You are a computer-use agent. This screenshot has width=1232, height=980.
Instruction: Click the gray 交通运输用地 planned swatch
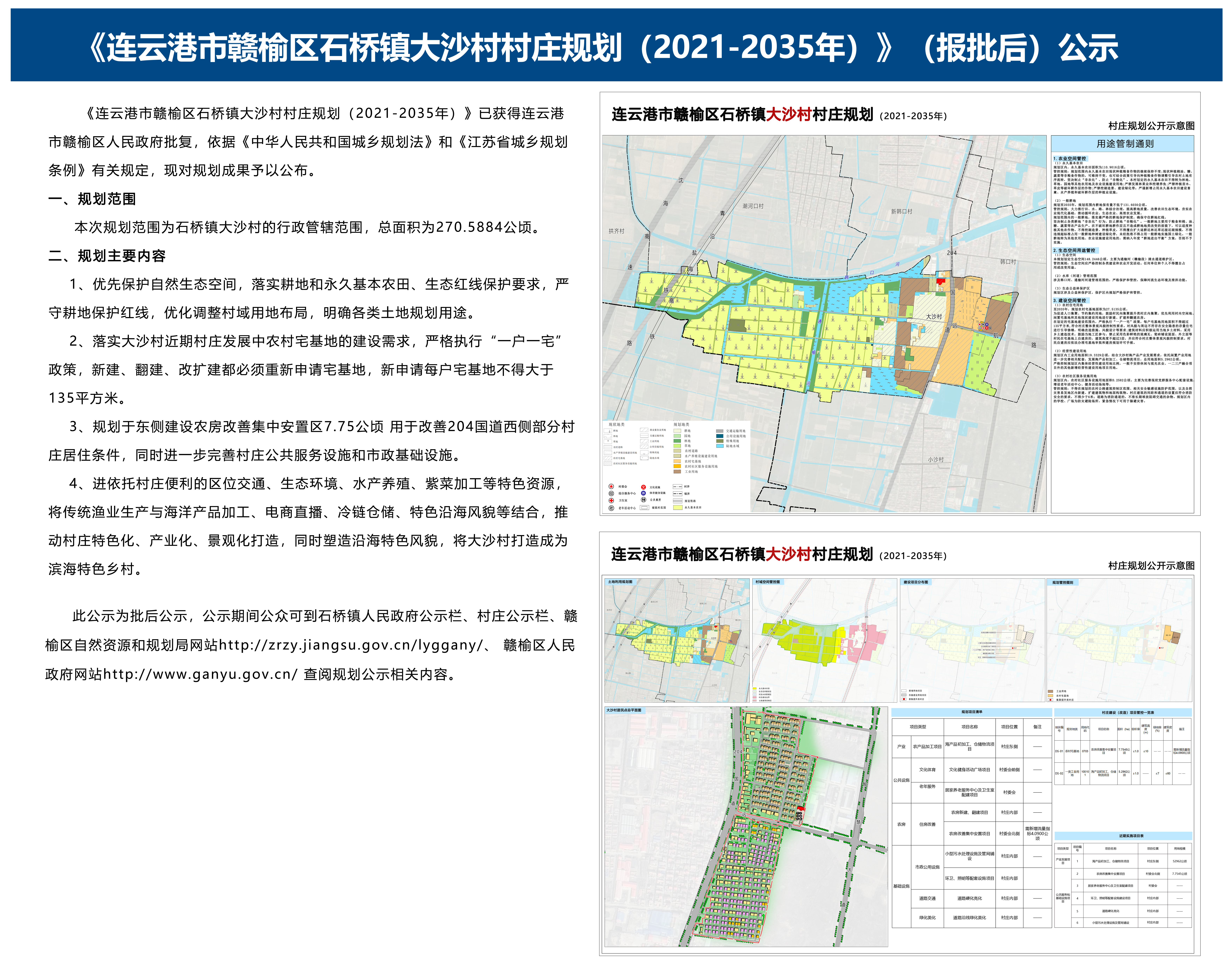click(720, 431)
